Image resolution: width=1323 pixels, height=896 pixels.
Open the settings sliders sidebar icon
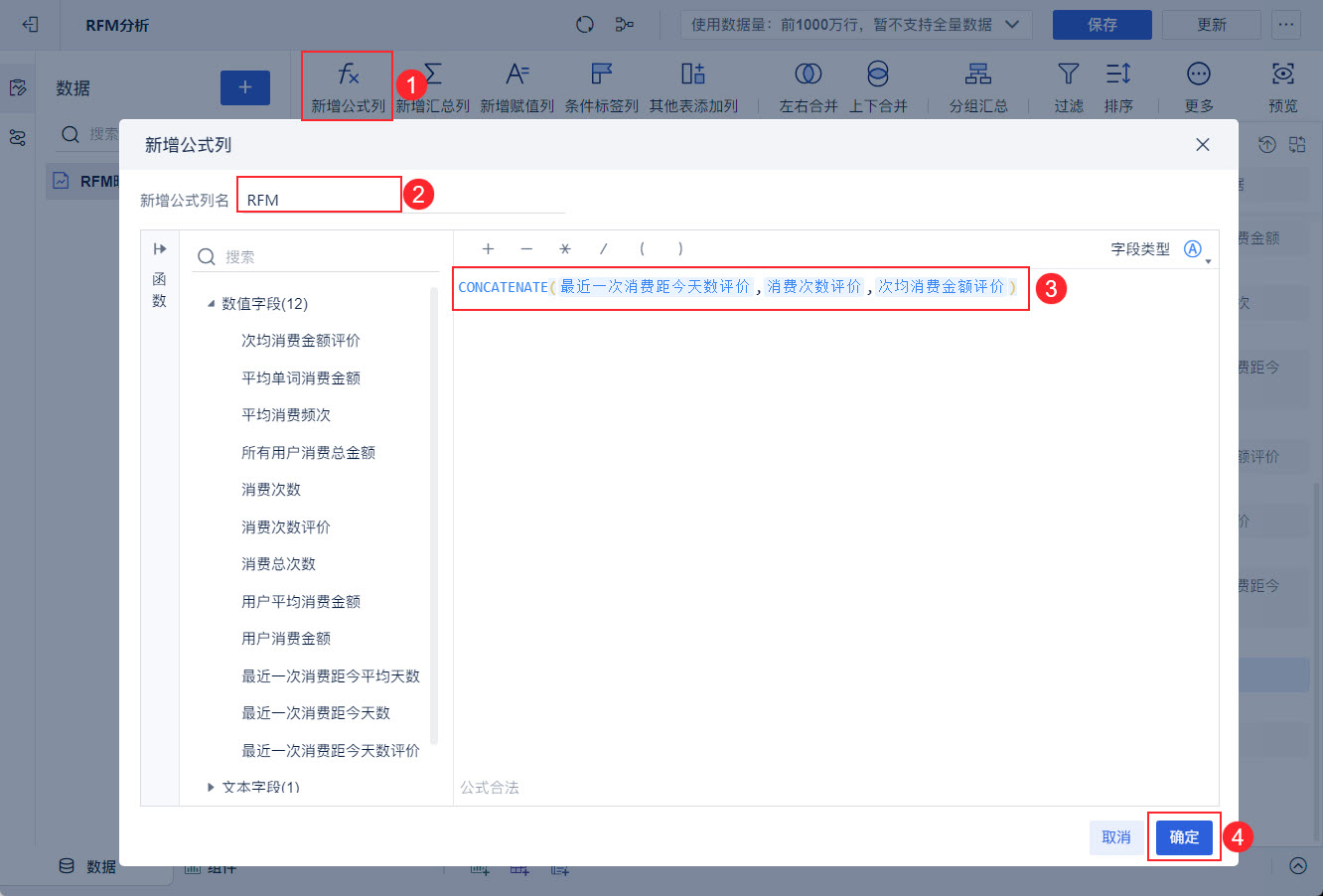[18, 138]
